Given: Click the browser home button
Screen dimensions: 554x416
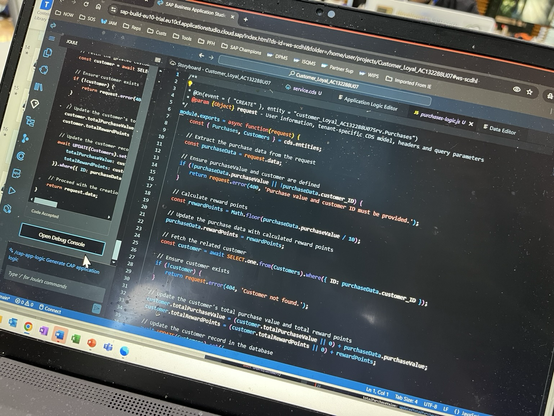Looking at the screenshot, I should click(99, 7).
